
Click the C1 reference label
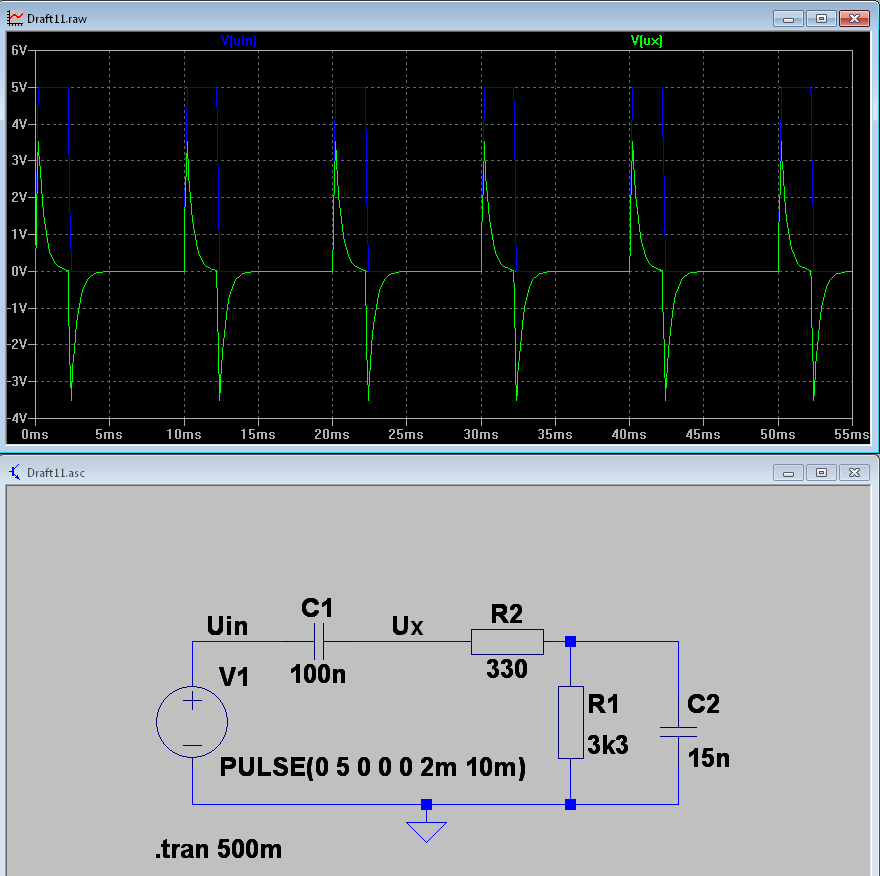point(317,608)
